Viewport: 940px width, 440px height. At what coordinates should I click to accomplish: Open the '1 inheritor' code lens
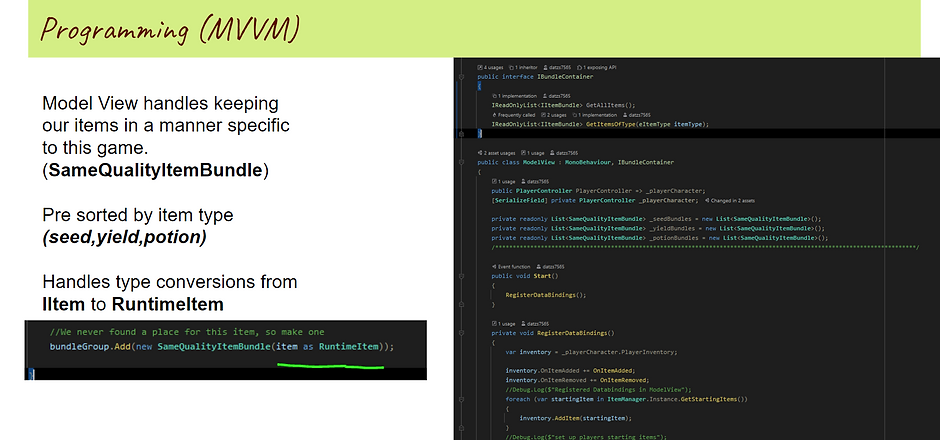[523, 68]
